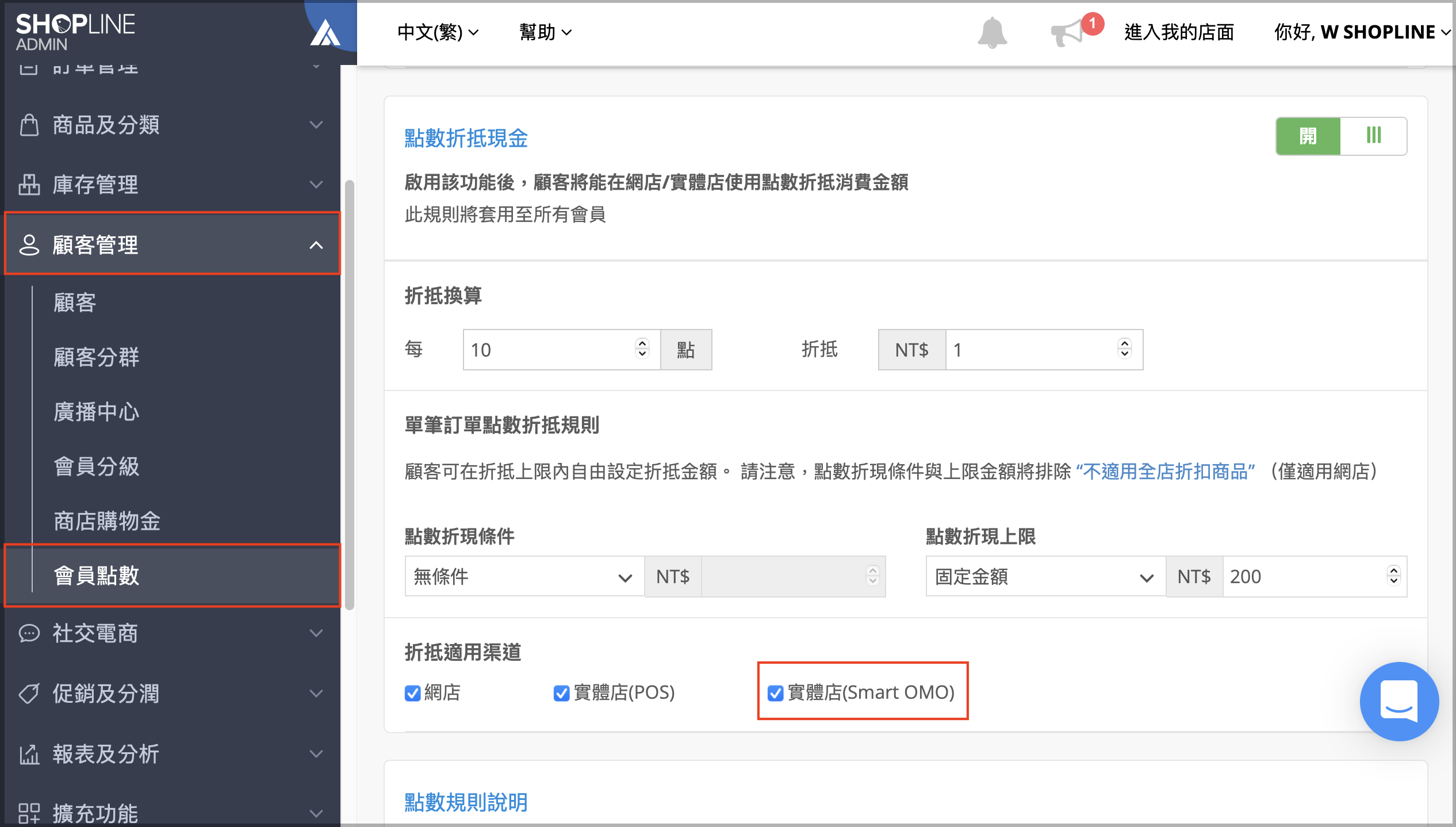Click the shopping bag icon for 商品及分類
The width and height of the screenshot is (1456, 827).
(x=29, y=125)
